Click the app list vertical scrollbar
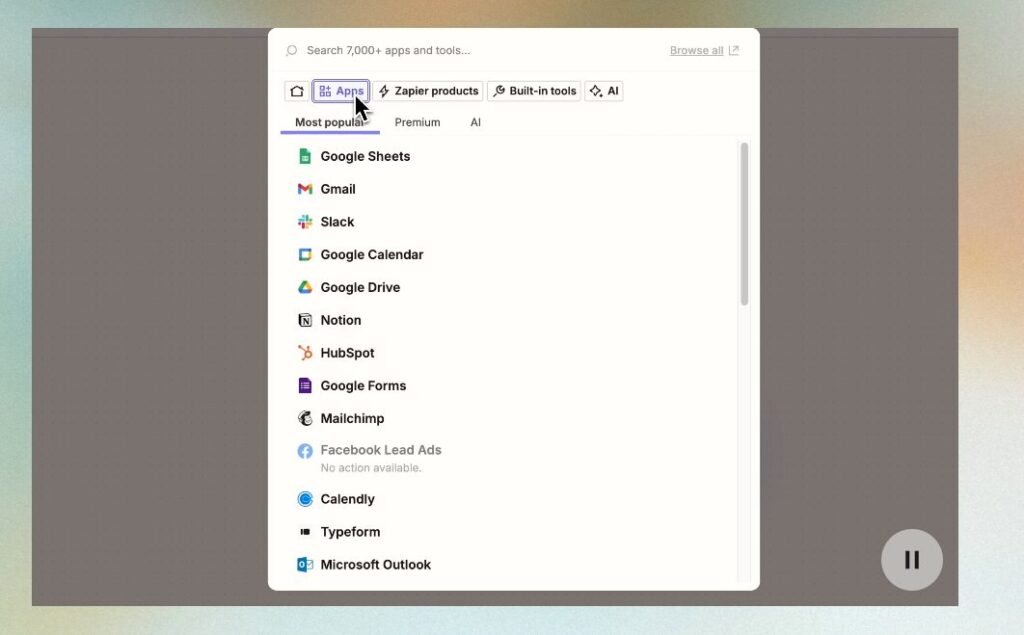The height and width of the screenshot is (635, 1024). pyautogui.click(x=744, y=223)
